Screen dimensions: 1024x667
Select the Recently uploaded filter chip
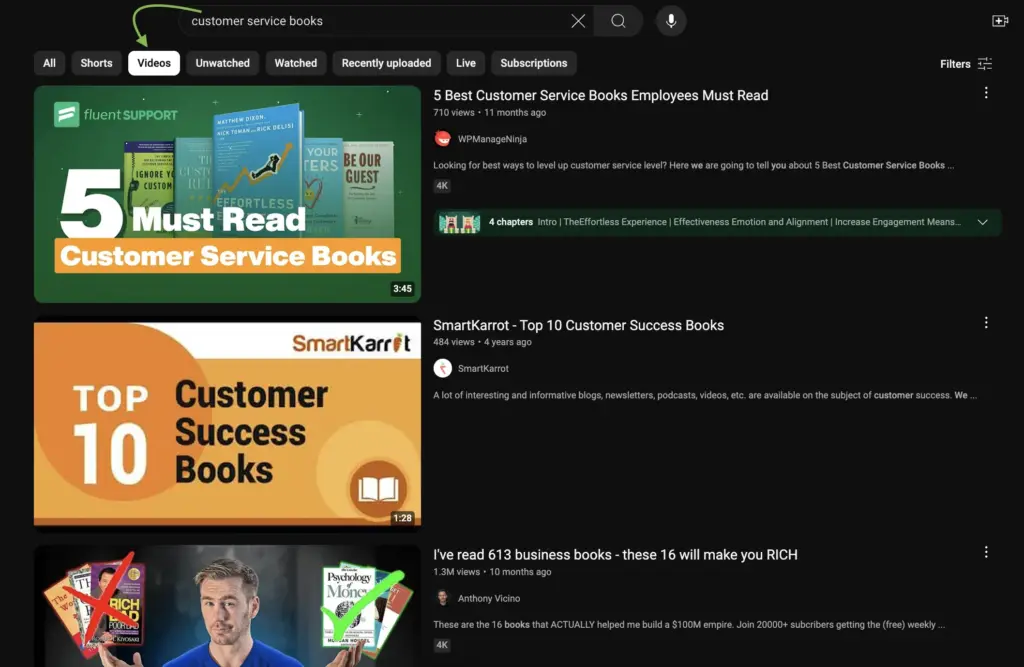click(x=387, y=63)
